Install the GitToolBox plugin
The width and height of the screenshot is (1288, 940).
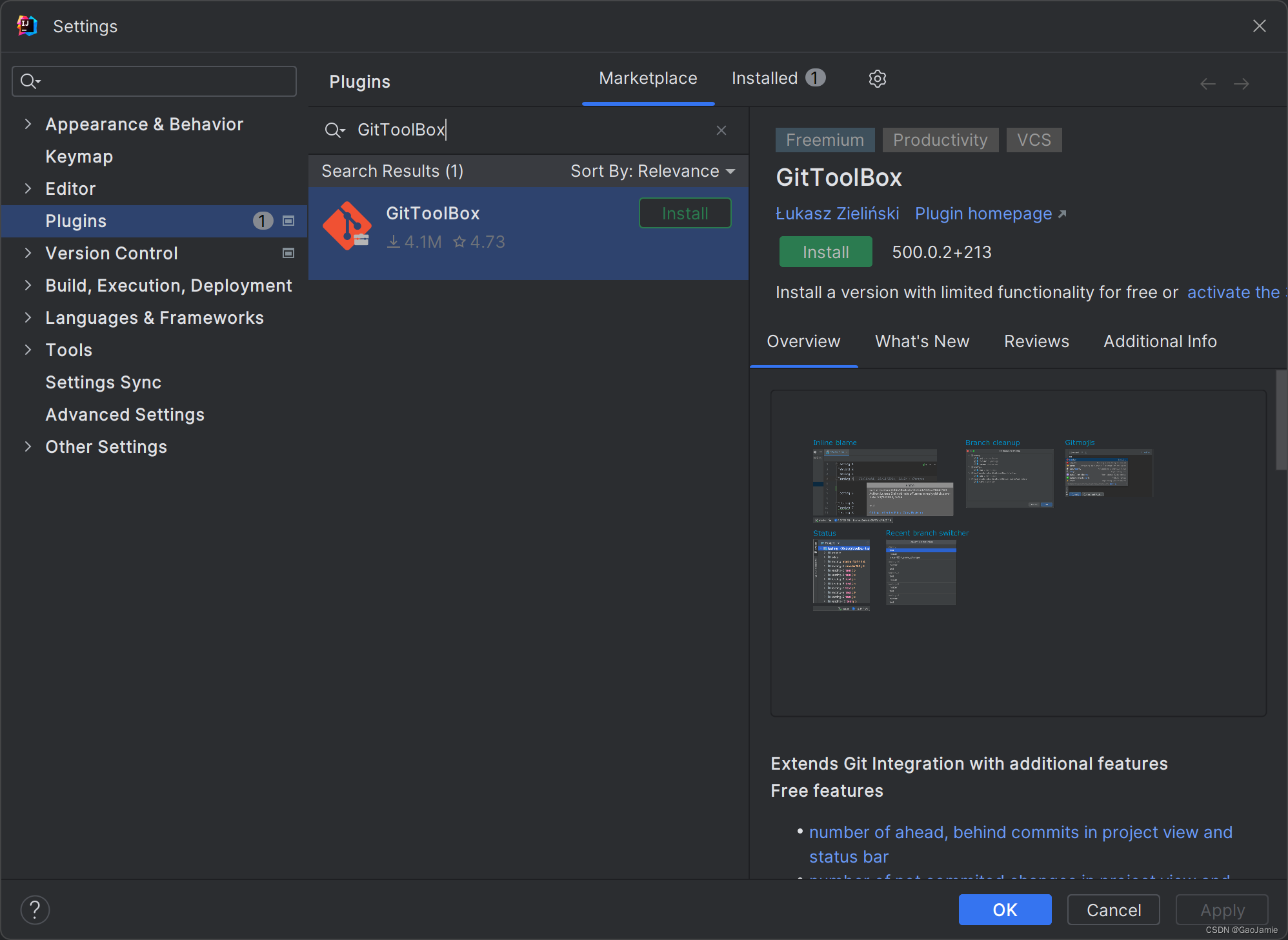825,252
